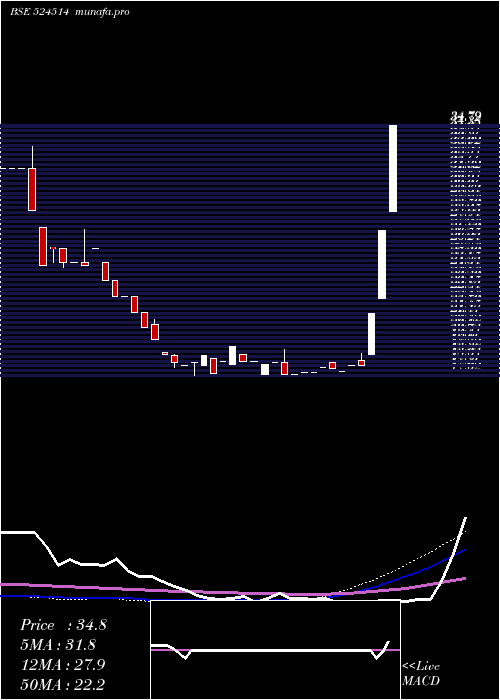Click the 5MA : 31.8 value
The height and width of the screenshot is (700, 500).
58,645
